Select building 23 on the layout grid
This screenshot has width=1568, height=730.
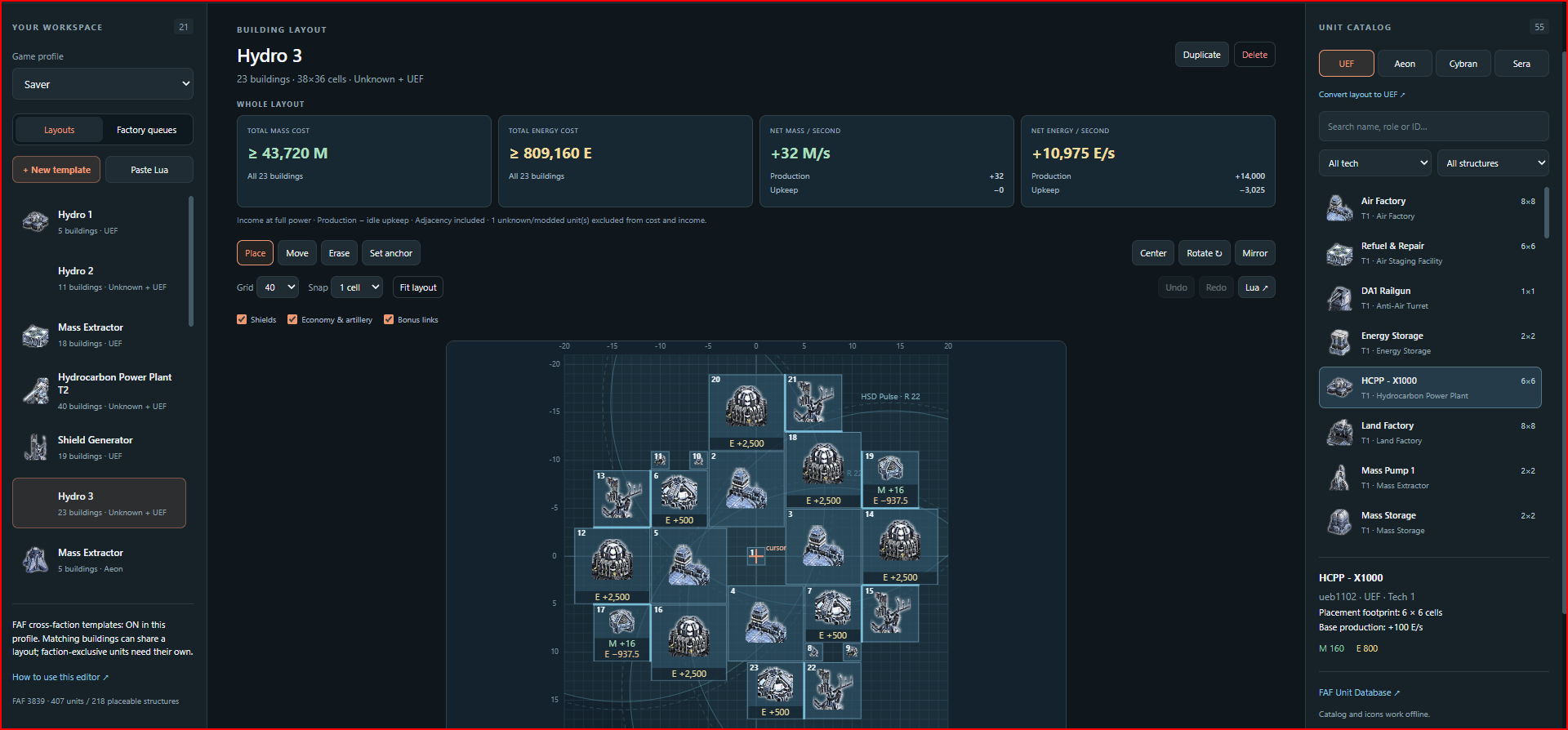tap(775, 690)
